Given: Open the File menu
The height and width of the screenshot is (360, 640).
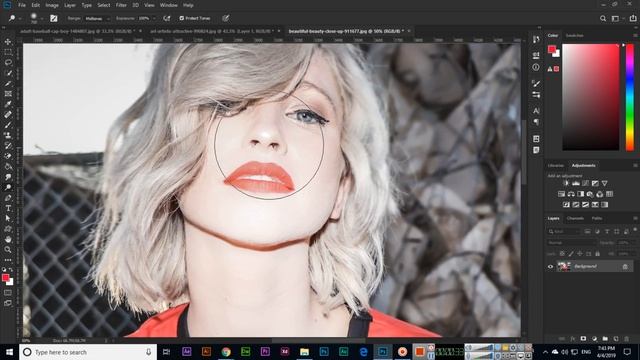Looking at the screenshot, I should tap(22, 5).
